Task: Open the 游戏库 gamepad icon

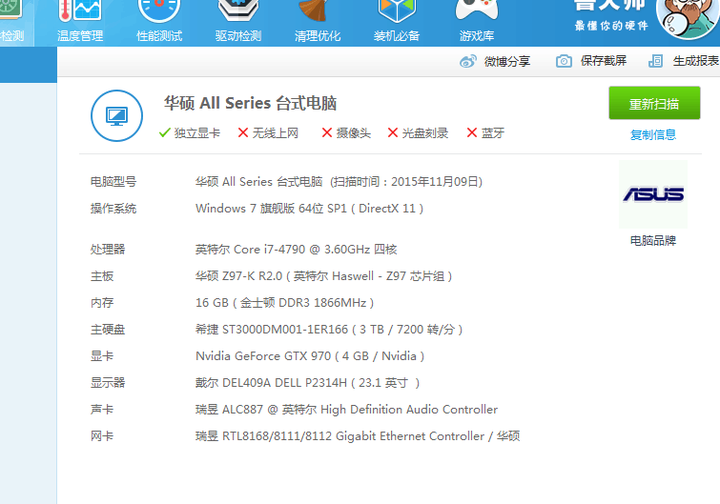Action: 477,10
